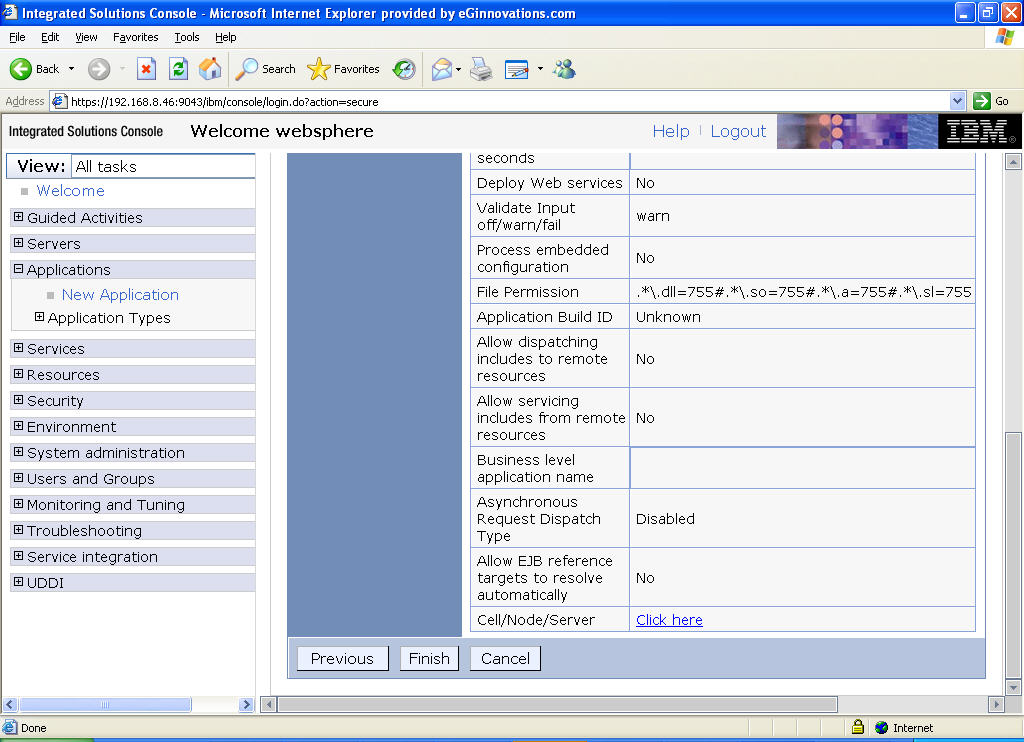Open the Favorites menu
The image size is (1024, 742).
(x=135, y=37)
